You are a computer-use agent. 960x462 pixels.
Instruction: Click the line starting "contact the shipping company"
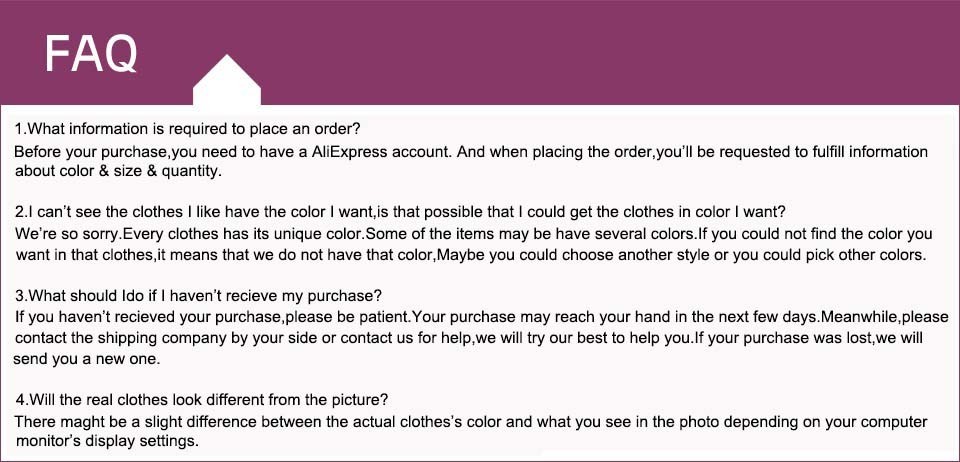(471, 338)
